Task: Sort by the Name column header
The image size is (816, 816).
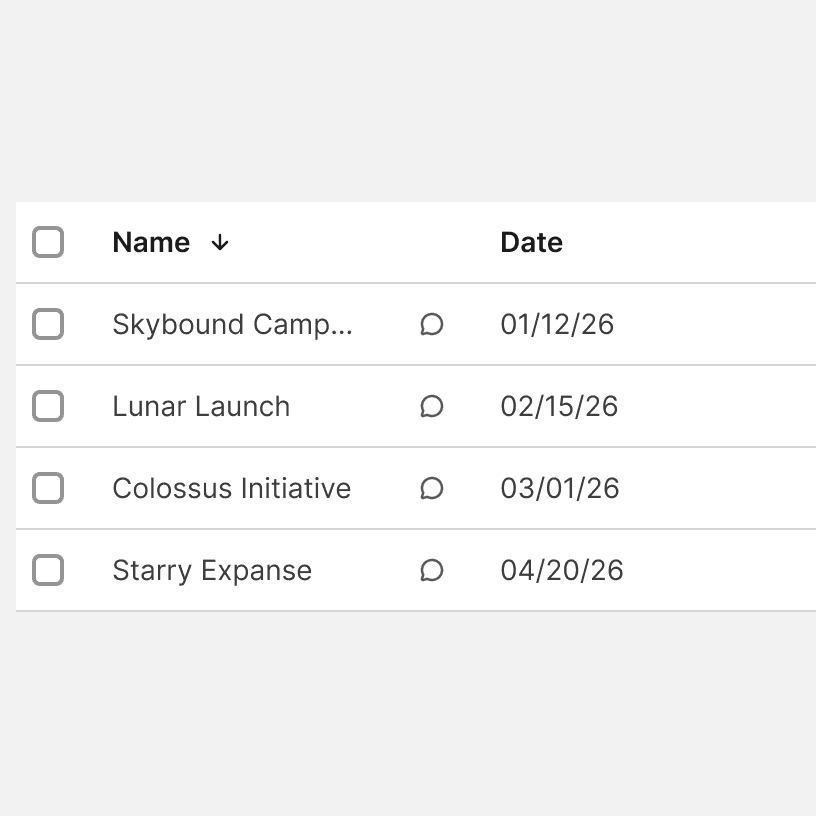Action: click(x=151, y=243)
